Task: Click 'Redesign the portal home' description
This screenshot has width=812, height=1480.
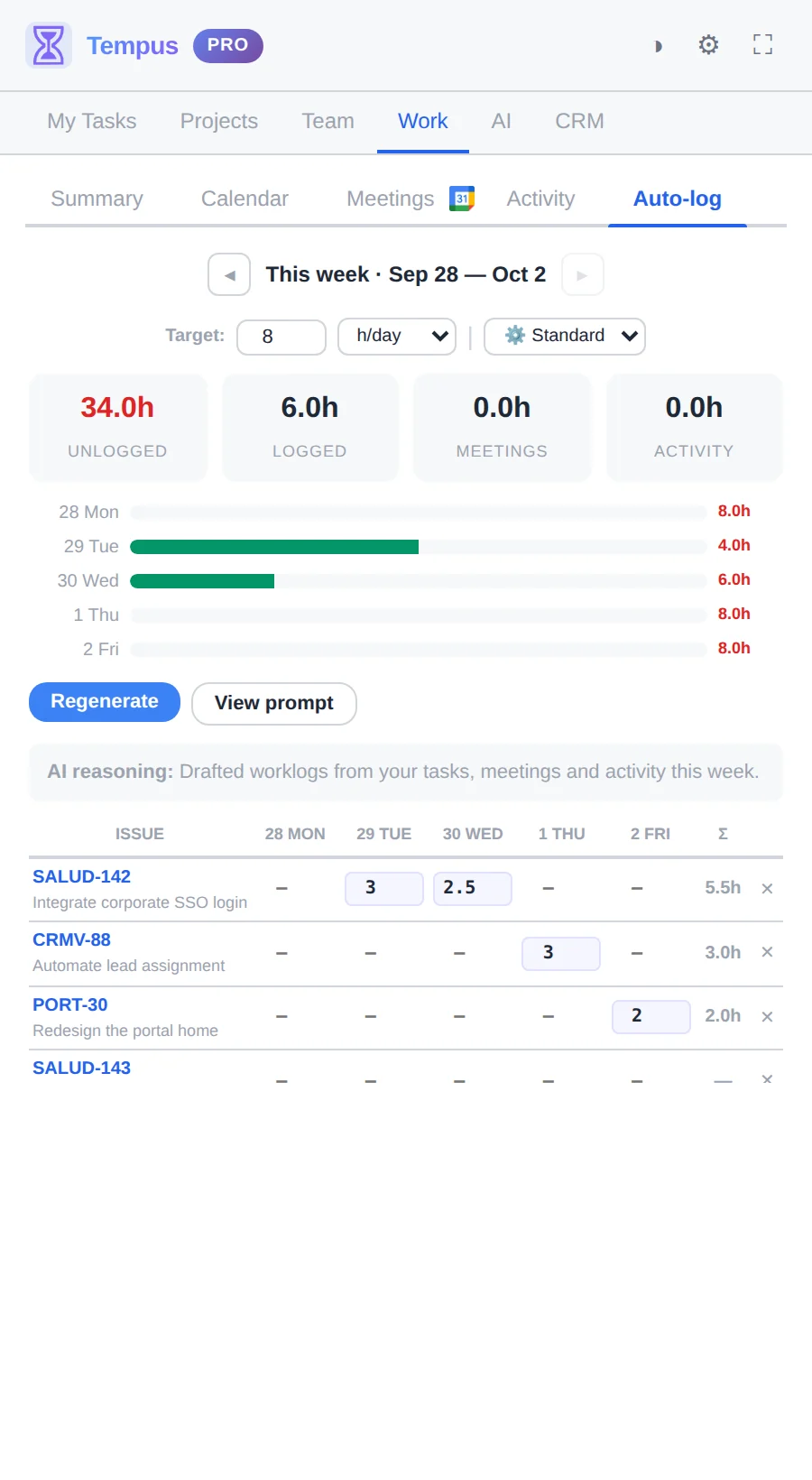Action: click(x=125, y=1031)
